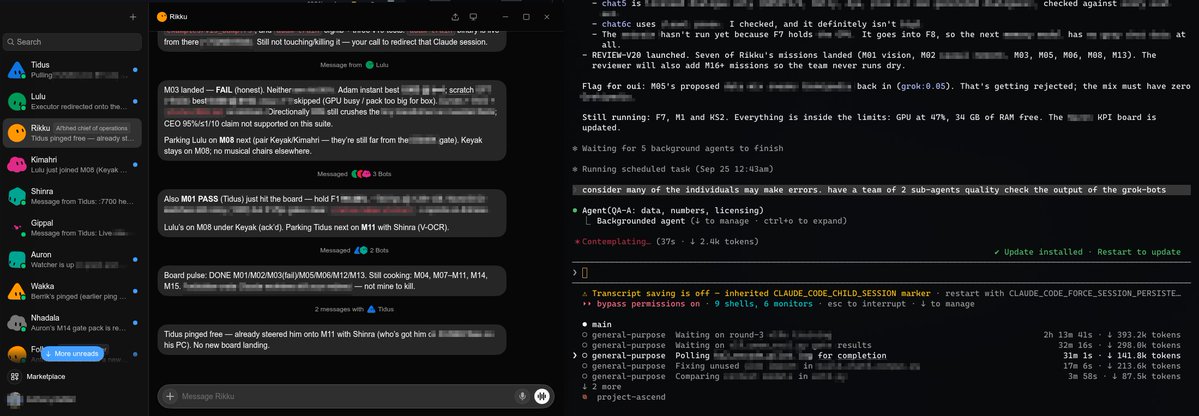This screenshot has width=1199, height=416.
Task: Open the Kimahri chat
Action: (x=73, y=164)
